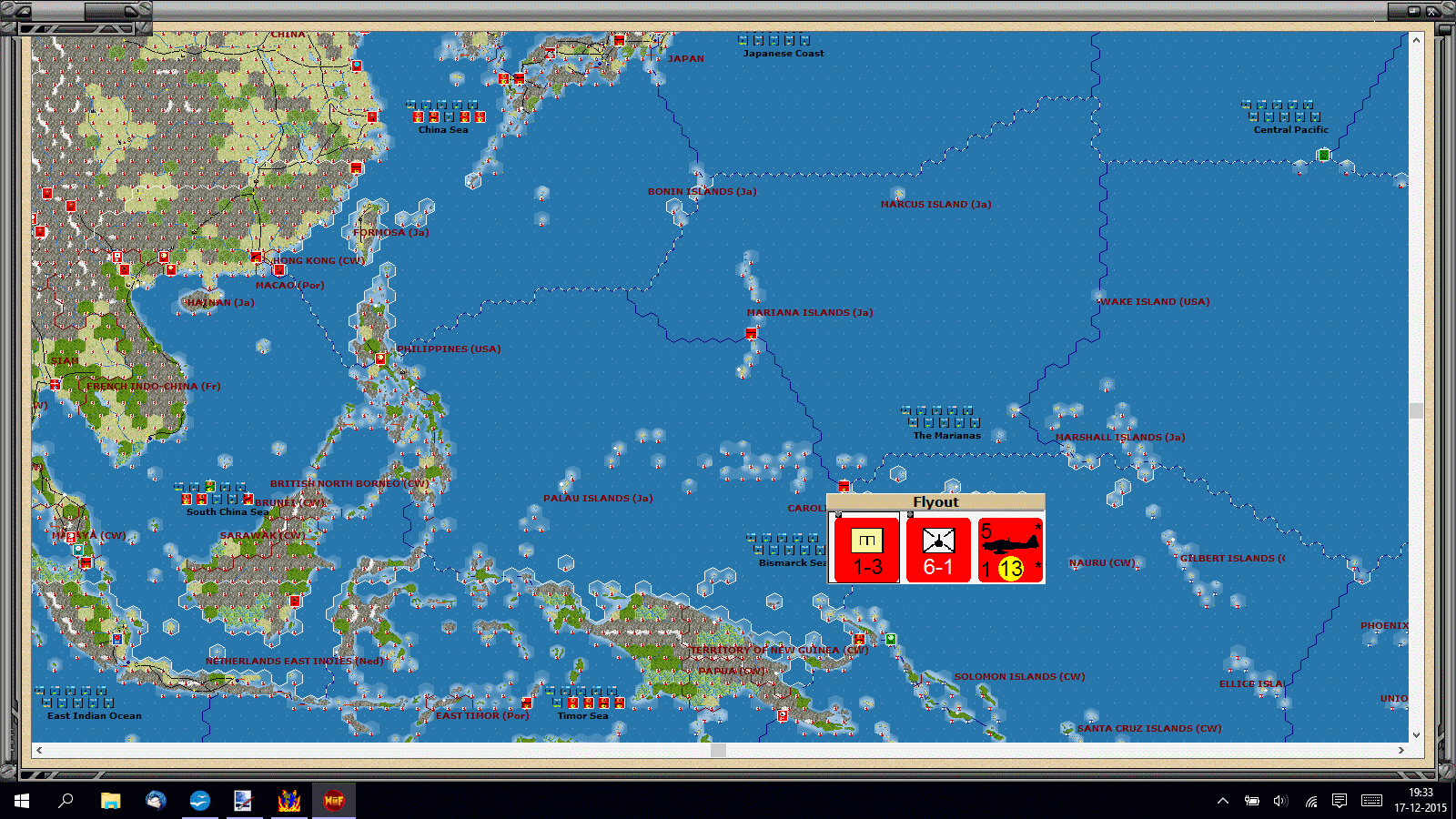Click the East Indian Ocean label
Screen dimensions: 1456x819
(x=95, y=716)
